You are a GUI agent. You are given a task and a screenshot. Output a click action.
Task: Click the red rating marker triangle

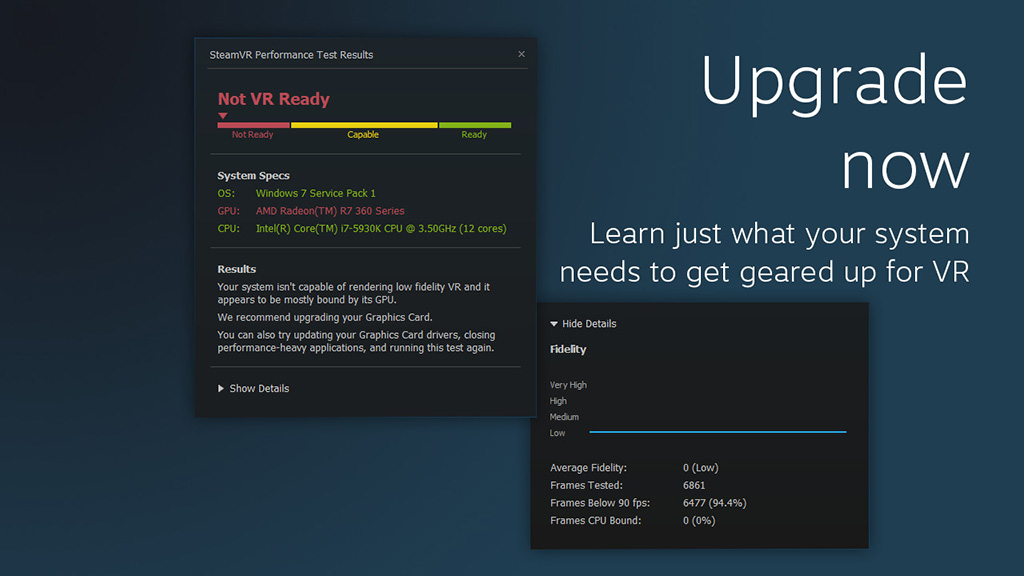[223, 116]
